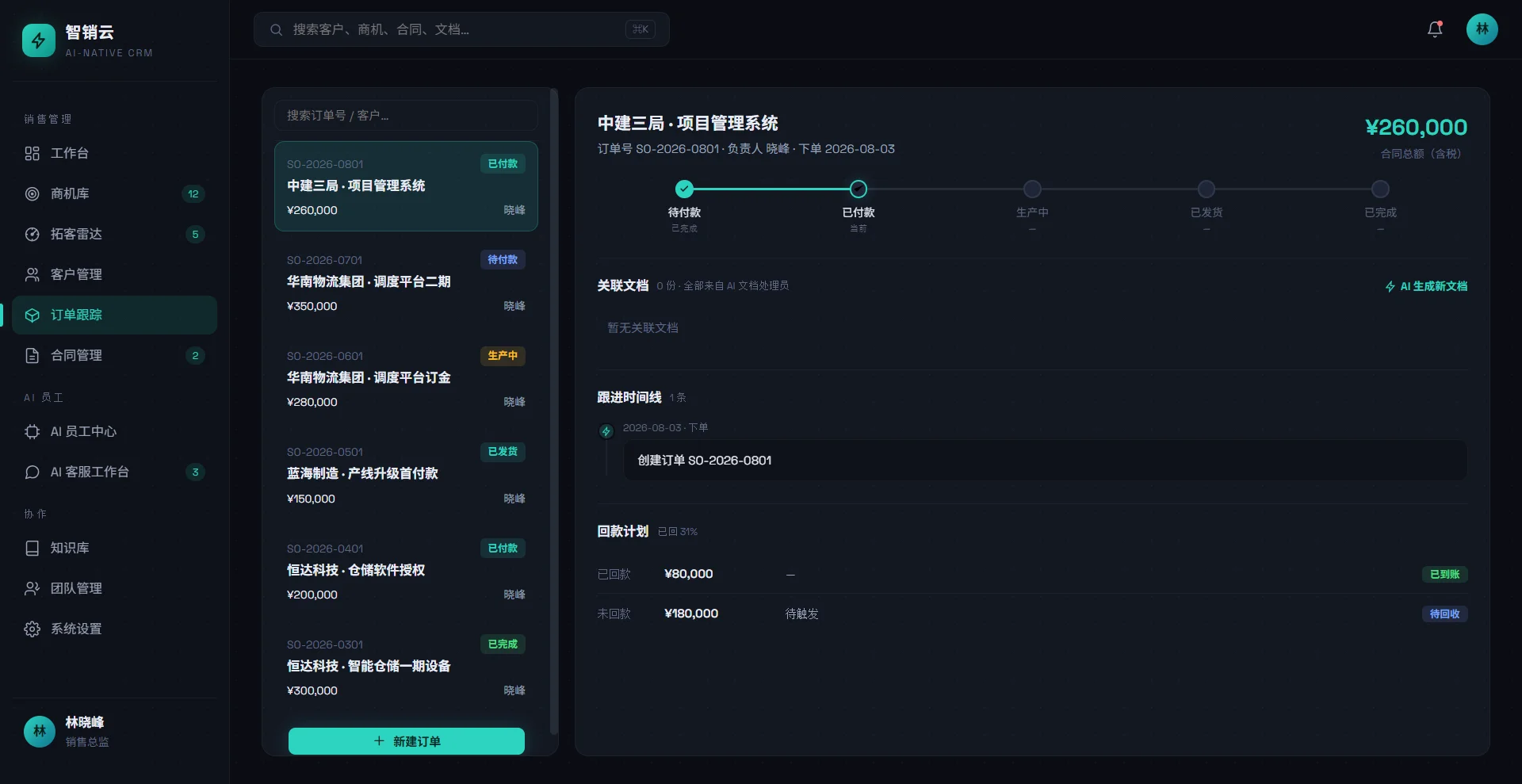Screen dimensions: 1522x784
Task: Select order SO-2026-0501 蓝海制造 产线升级首付款
Action: tap(406, 475)
